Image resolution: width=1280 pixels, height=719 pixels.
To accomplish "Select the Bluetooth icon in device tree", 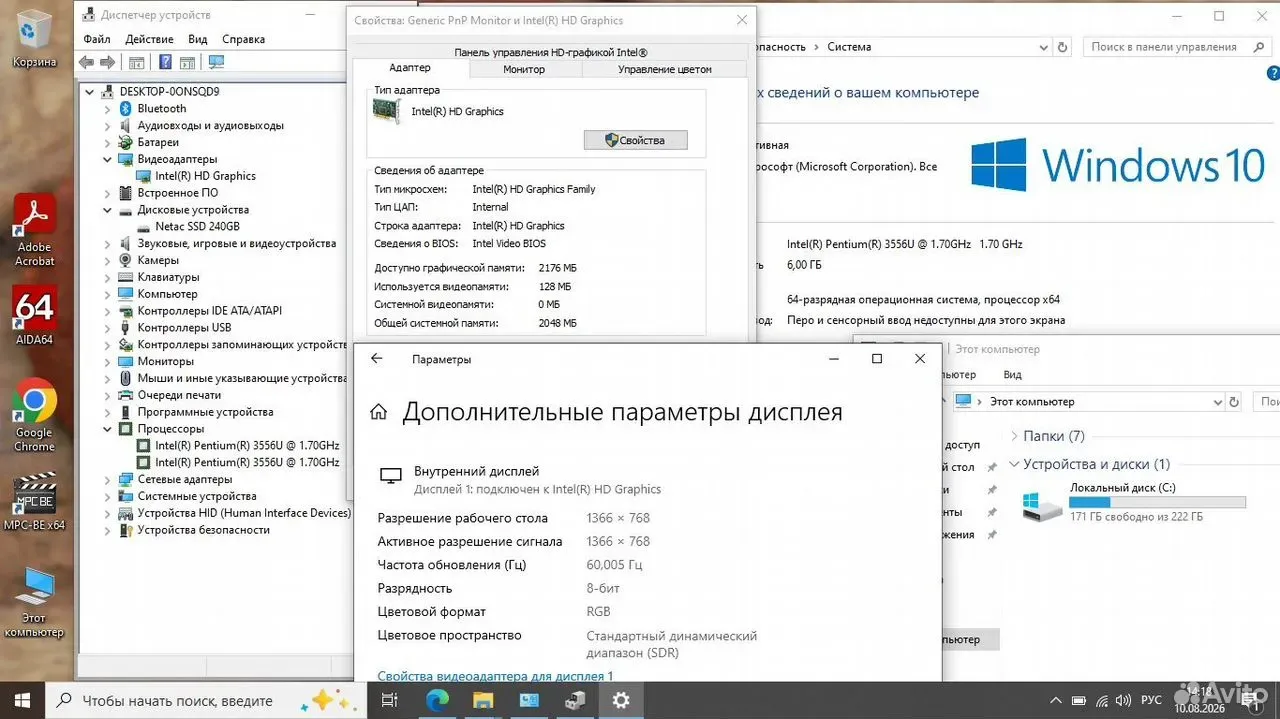I will coord(125,108).
